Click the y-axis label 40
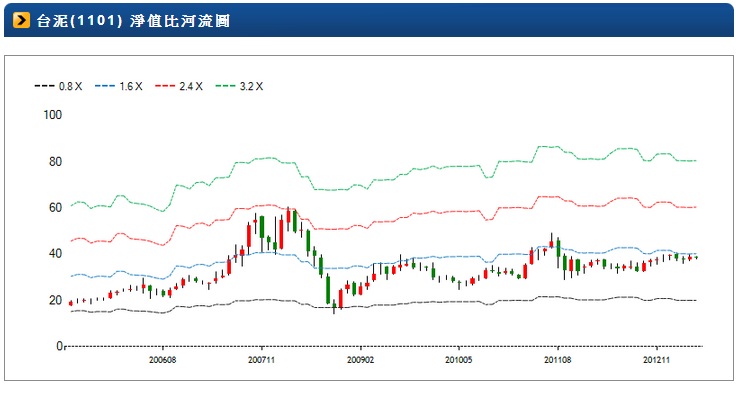Viewport: 736px width, 394px height. (55, 254)
